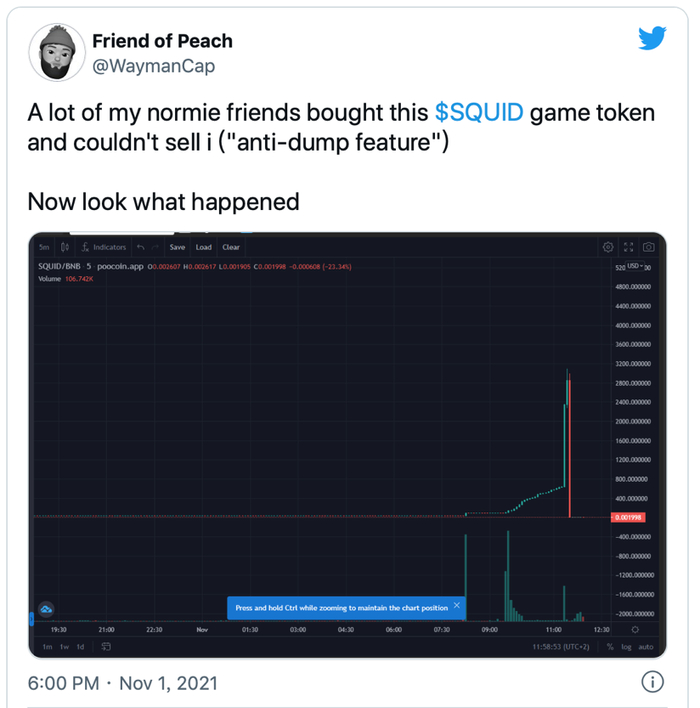Click the Twitter bird logo
Viewport: 700px width, 708px height.
[651, 38]
